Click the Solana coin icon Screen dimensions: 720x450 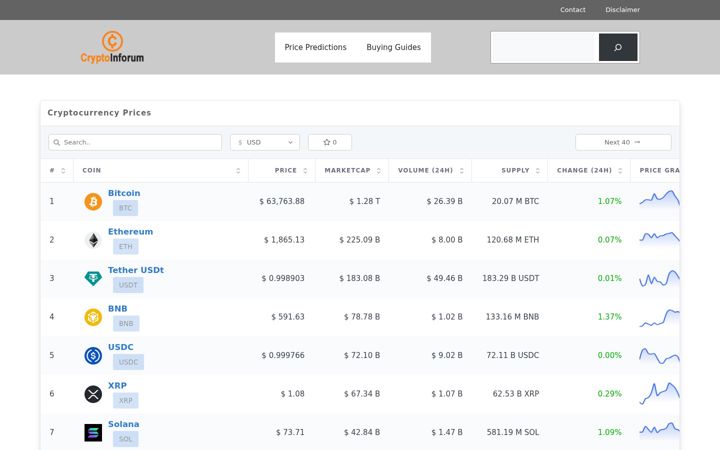[93, 433]
